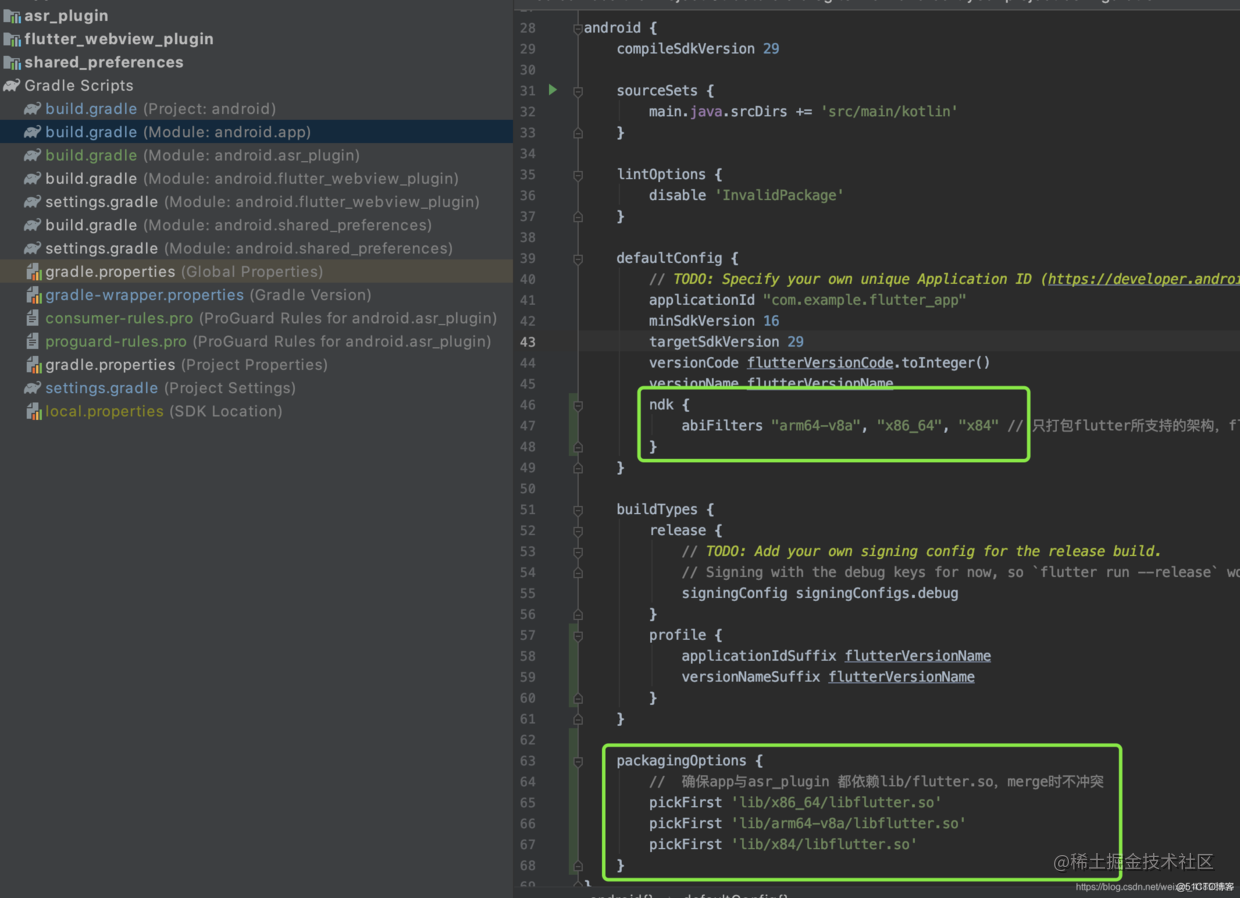Open the developer.android URL in the TODO comment
Screen dimensions: 1240x898
(x=1143, y=279)
